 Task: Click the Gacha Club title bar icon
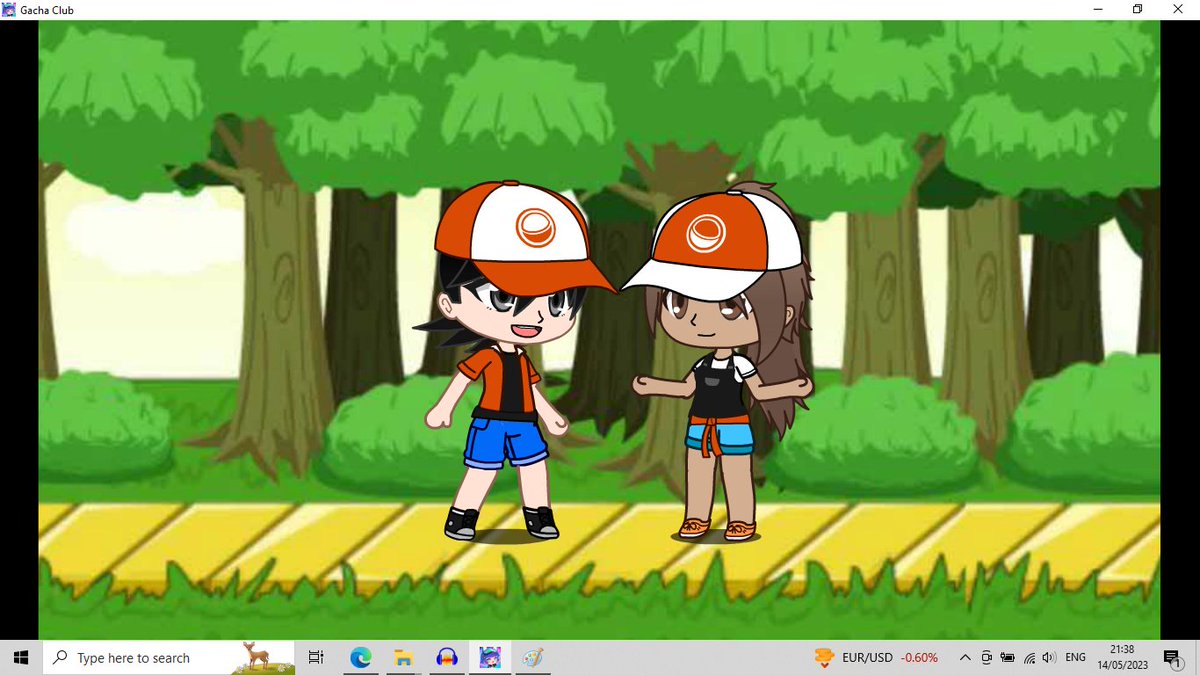tap(9, 9)
